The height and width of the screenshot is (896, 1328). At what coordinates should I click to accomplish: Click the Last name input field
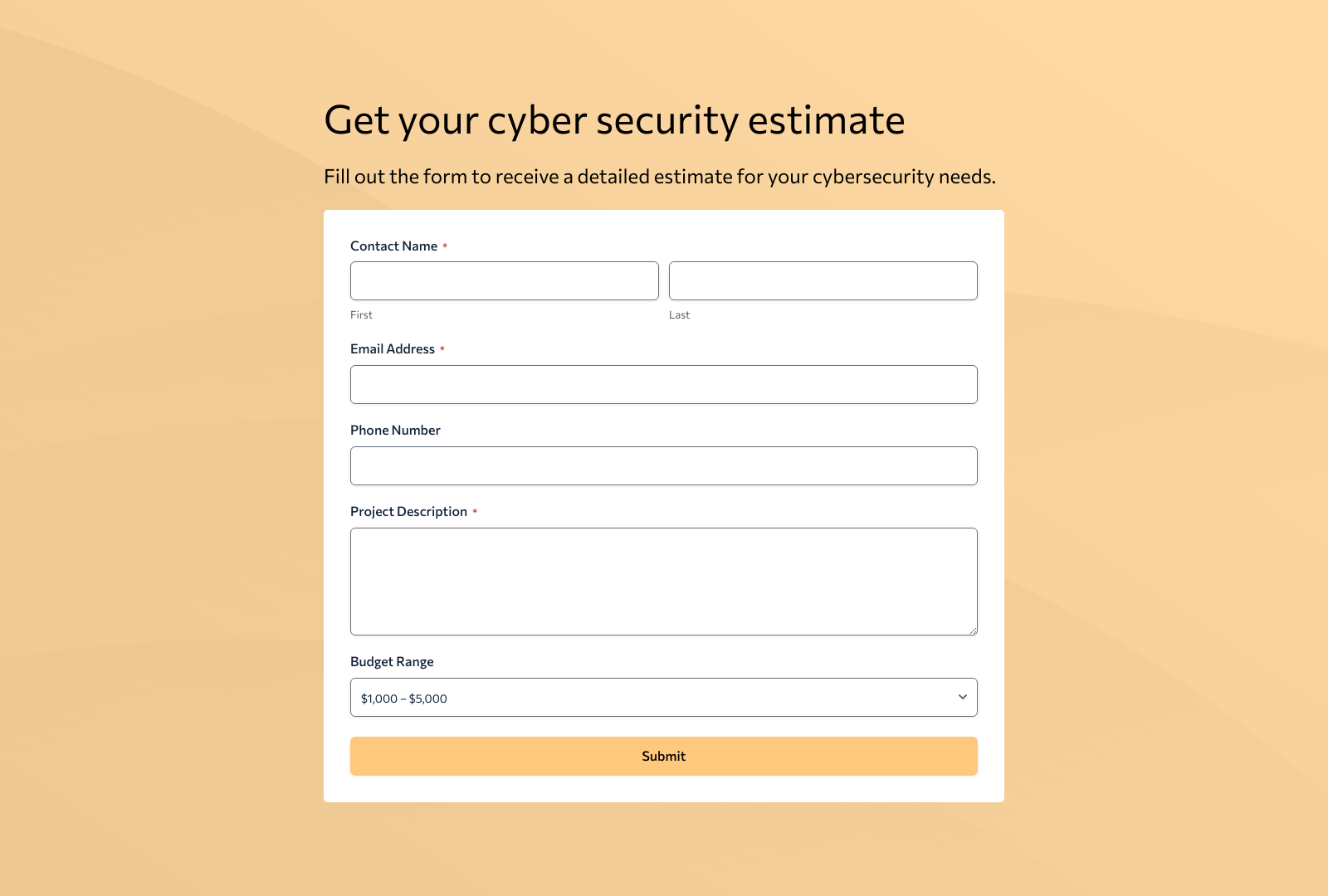[823, 280]
